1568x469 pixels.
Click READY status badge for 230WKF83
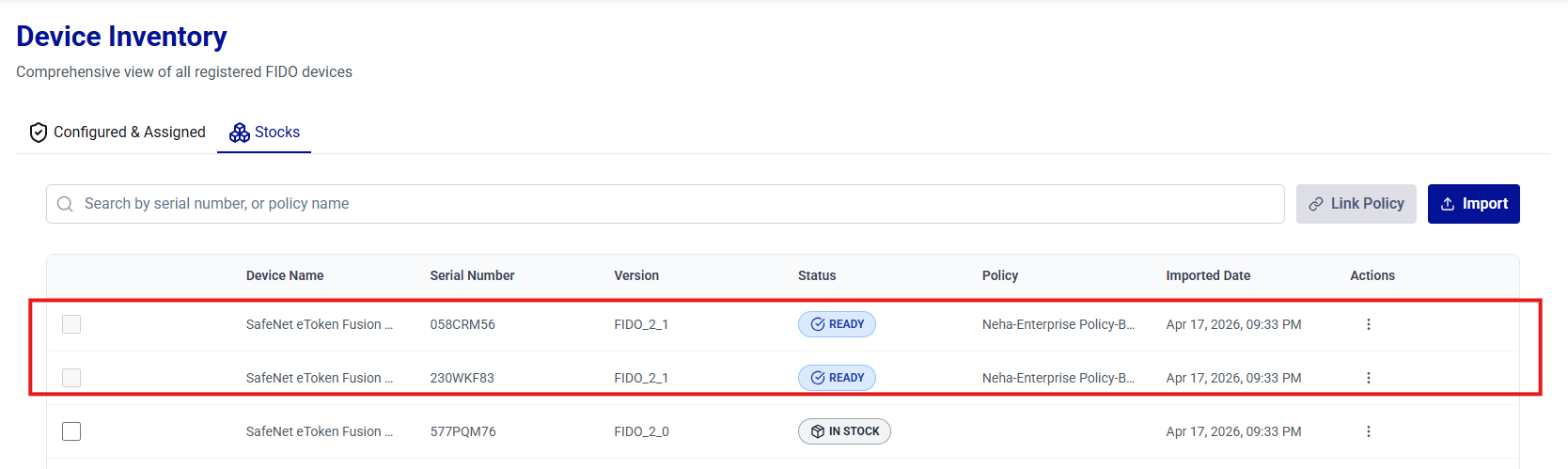pos(837,378)
